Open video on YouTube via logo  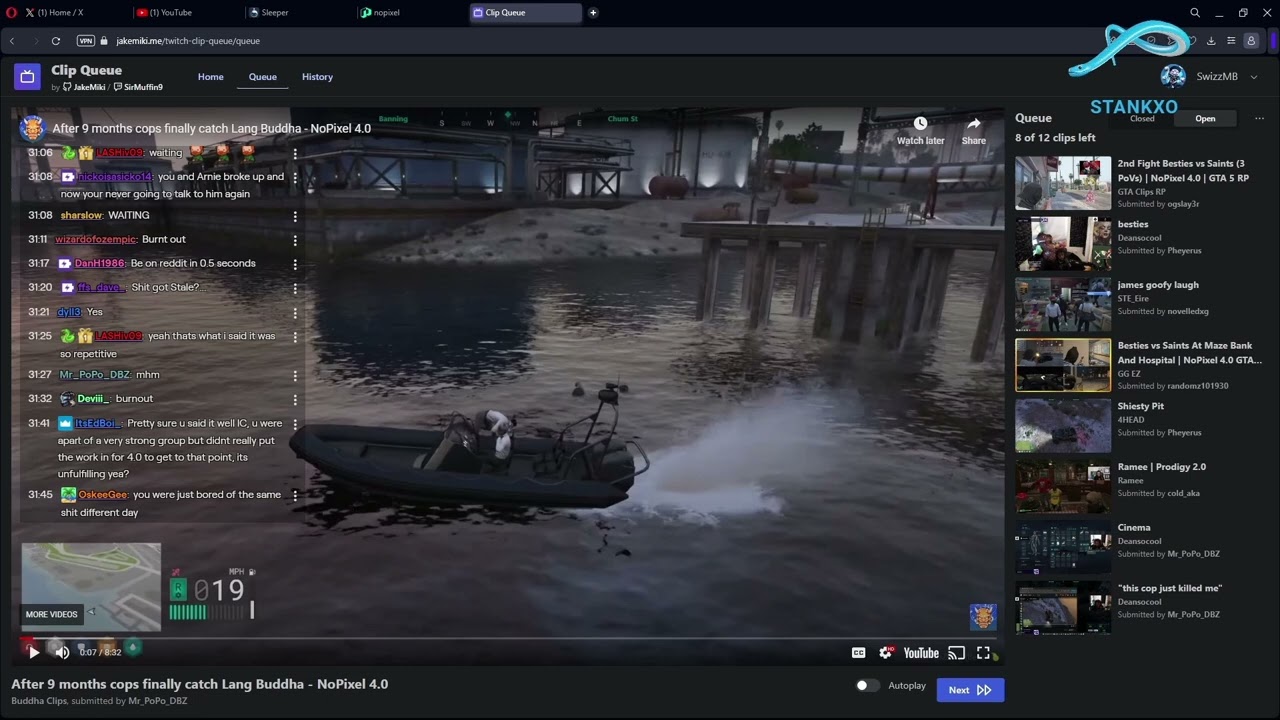click(x=921, y=653)
